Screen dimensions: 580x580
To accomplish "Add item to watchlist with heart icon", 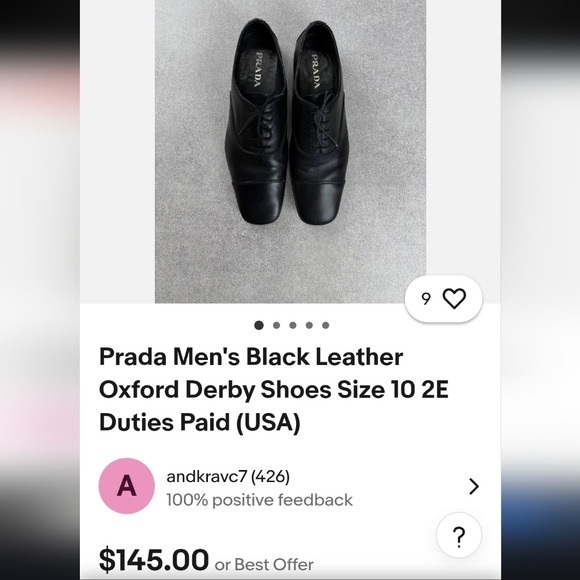I will point(454,299).
